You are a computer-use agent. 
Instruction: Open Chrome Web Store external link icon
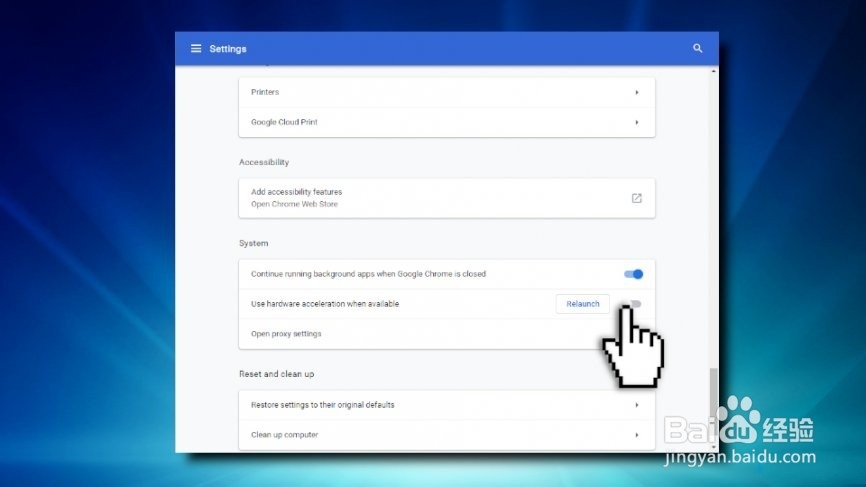(x=637, y=198)
